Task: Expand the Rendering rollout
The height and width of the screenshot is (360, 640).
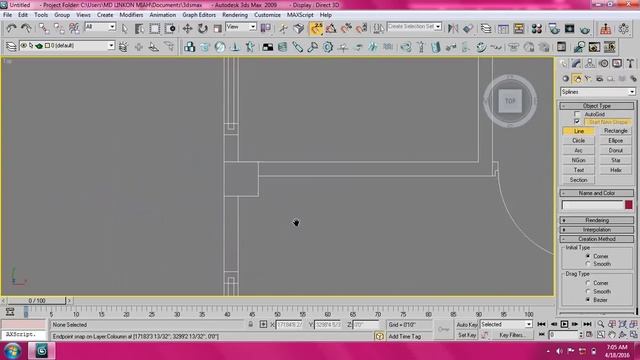Action: (x=597, y=220)
